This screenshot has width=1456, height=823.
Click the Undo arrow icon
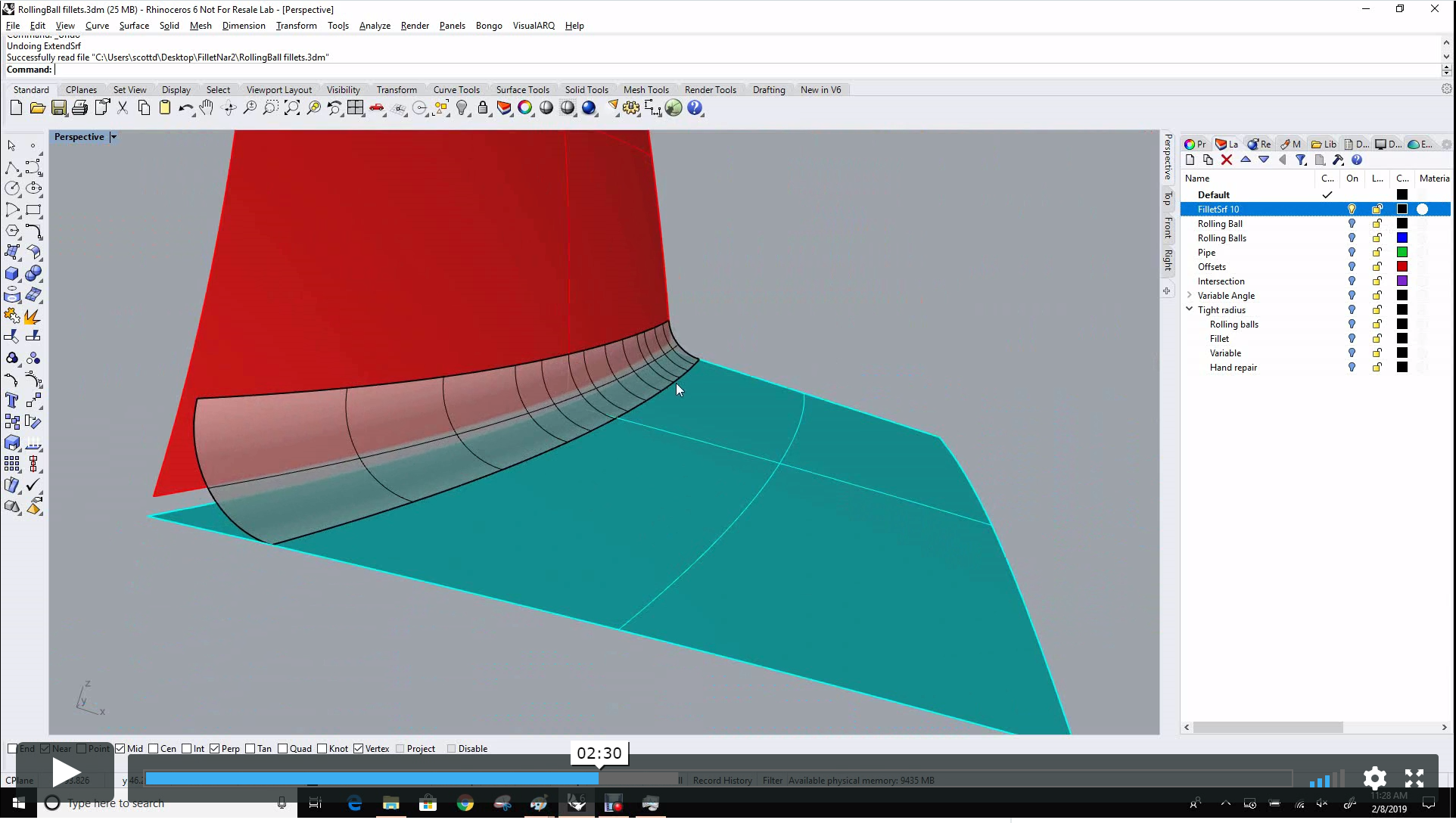click(x=185, y=108)
